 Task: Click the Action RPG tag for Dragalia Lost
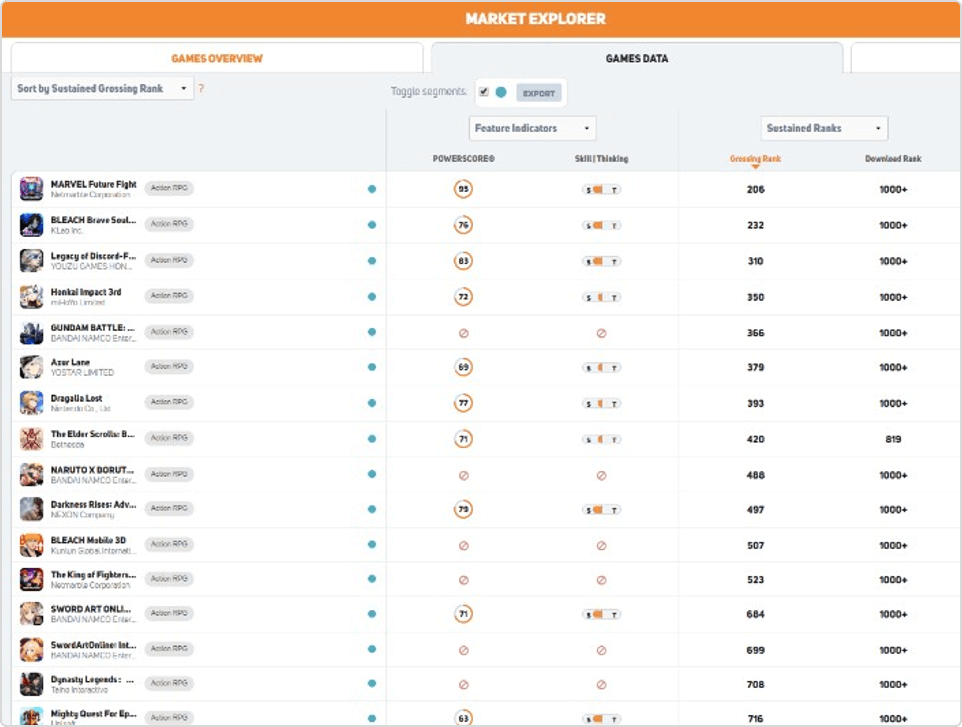(x=168, y=402)
